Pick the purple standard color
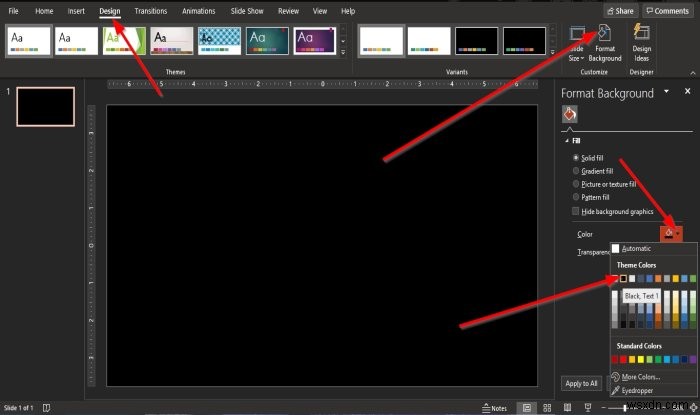Viewport: 700px width, 415px height. 693,359
